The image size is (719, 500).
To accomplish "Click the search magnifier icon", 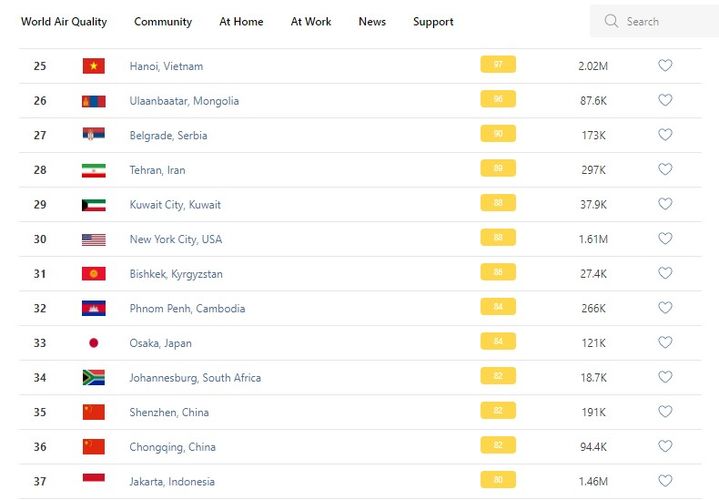I will click(x=611, y=21).
